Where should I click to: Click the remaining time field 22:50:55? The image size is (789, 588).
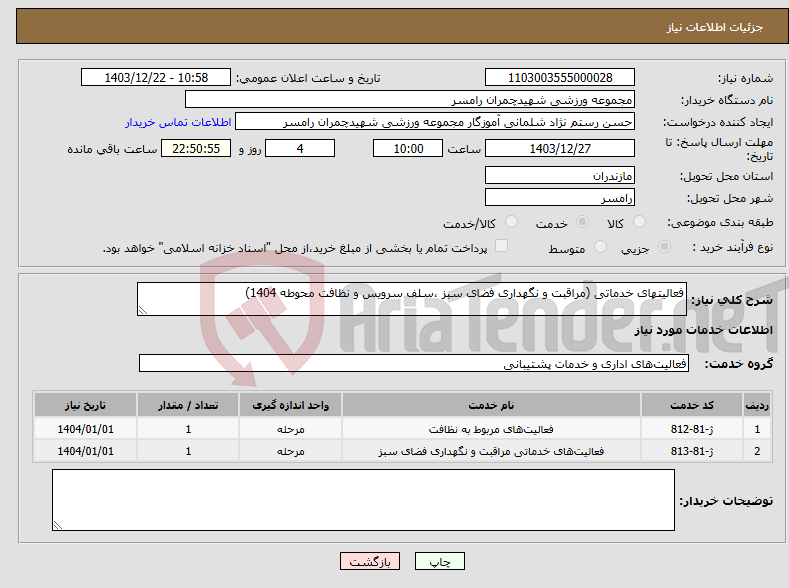coord(196,148)
